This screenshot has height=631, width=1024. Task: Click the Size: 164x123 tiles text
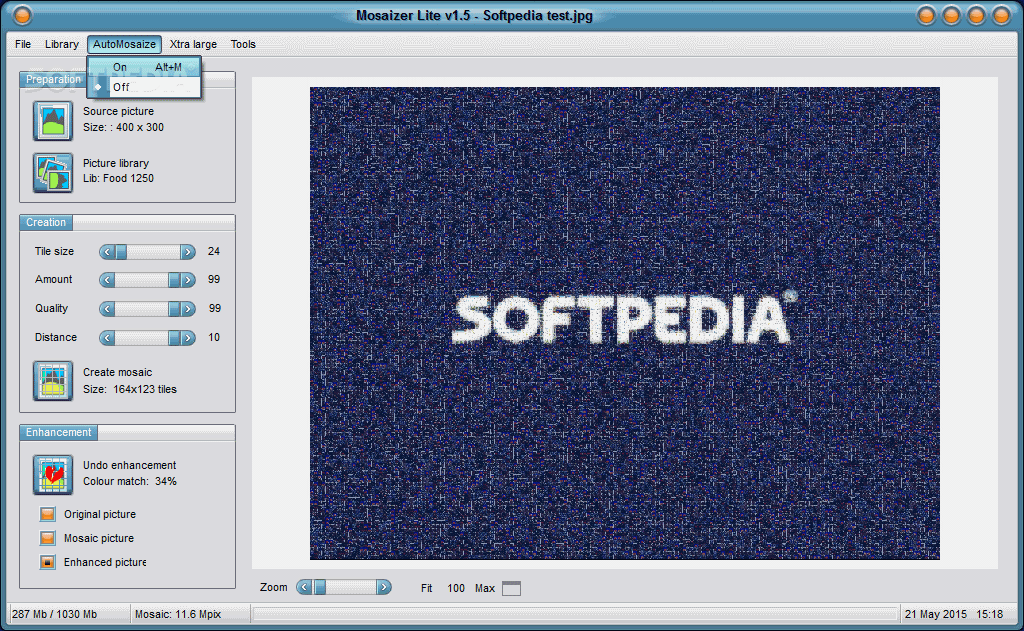coord(129,389)
